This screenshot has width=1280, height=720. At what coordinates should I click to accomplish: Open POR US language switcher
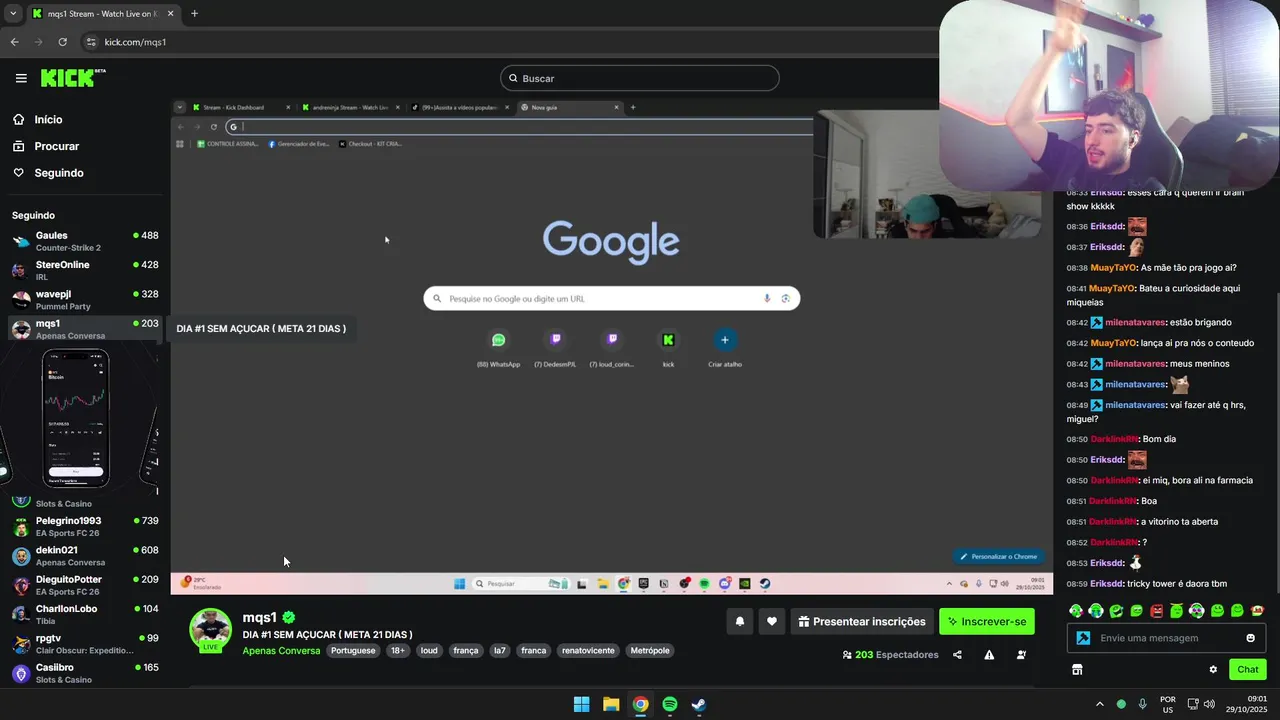[x=1168, y=704]
